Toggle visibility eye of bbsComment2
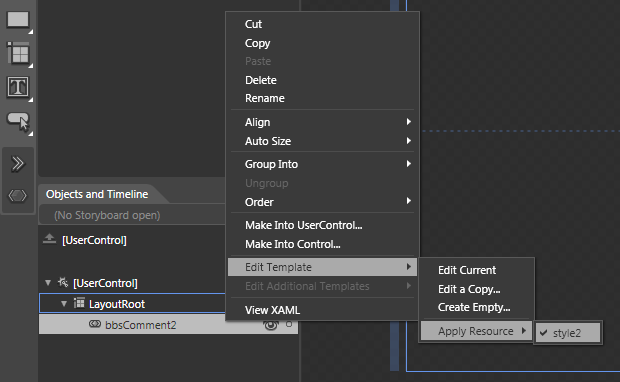 [x=270, y=325]
